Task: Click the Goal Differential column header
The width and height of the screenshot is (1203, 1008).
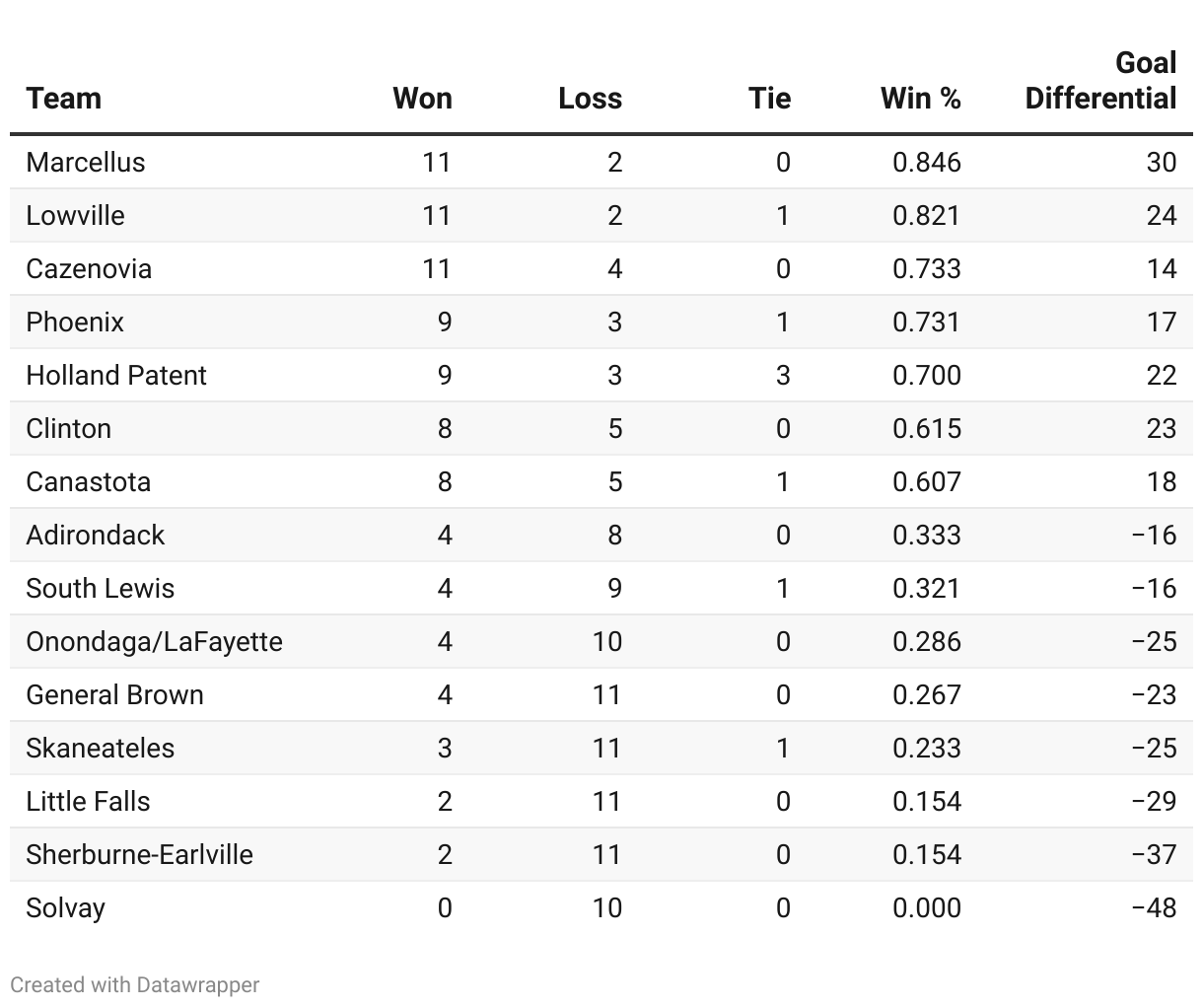Action: [1100, 81]
